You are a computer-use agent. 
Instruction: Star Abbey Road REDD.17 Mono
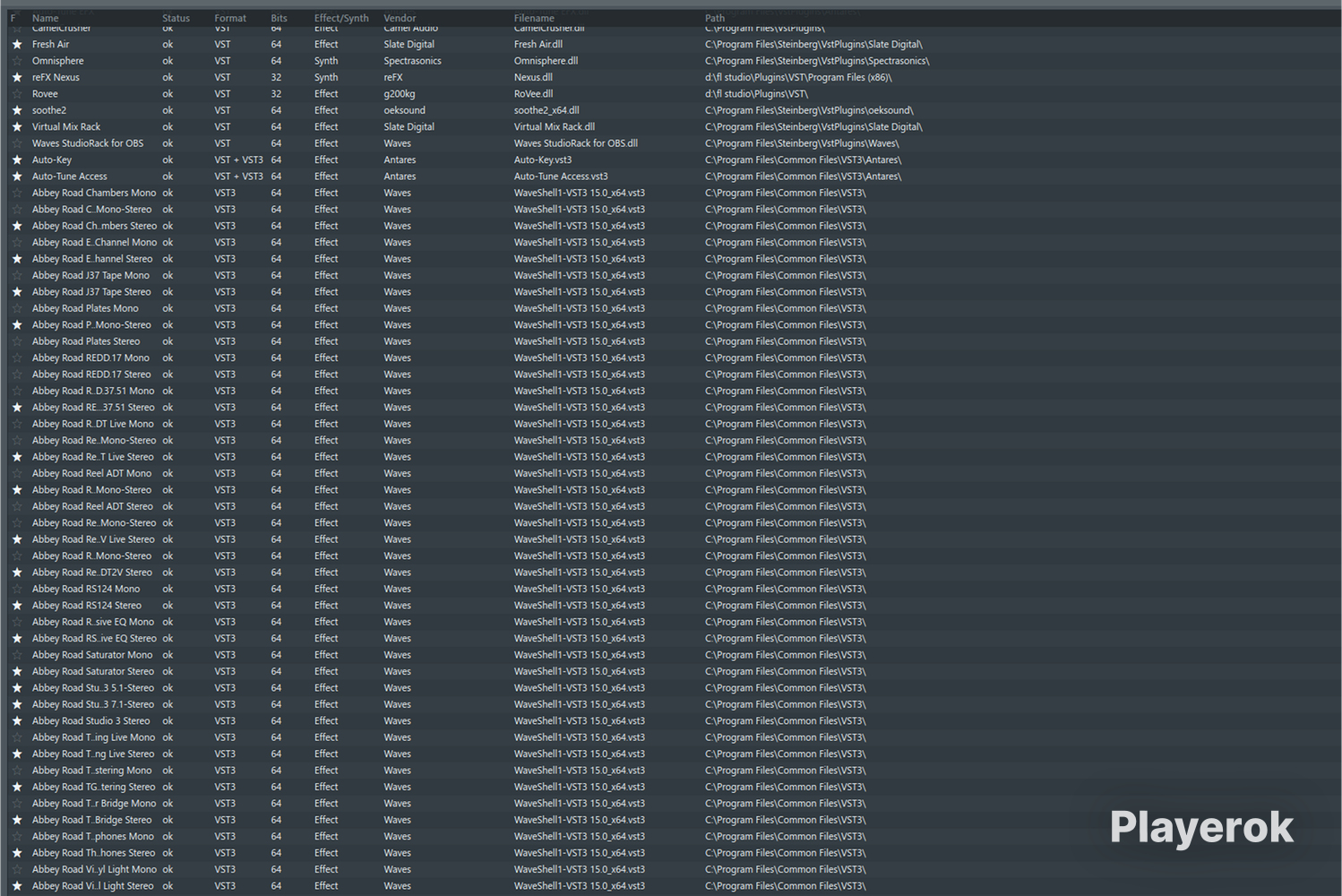(x=17, y=358)
